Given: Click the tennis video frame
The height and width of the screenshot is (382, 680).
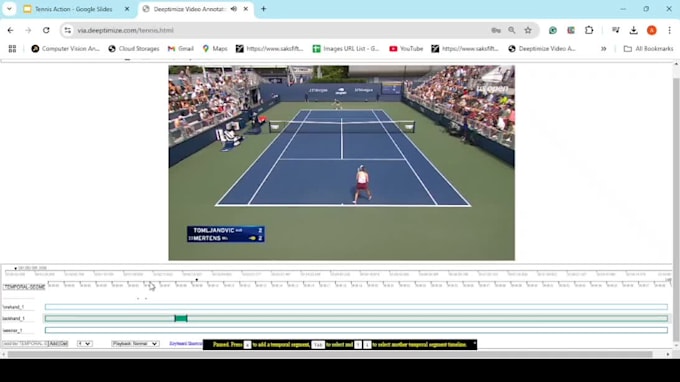Looking at the screenshot, I should pos(342,163).
